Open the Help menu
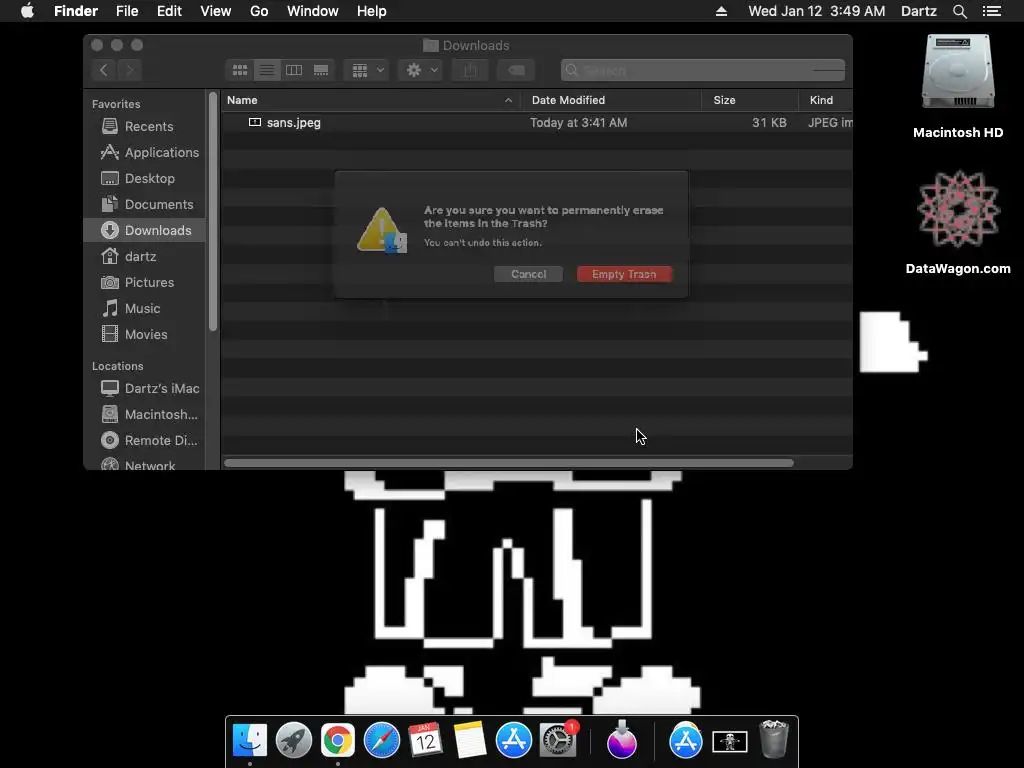This screenshot has width=1024, height=768. pyautogui.click(x=372, y=11)
